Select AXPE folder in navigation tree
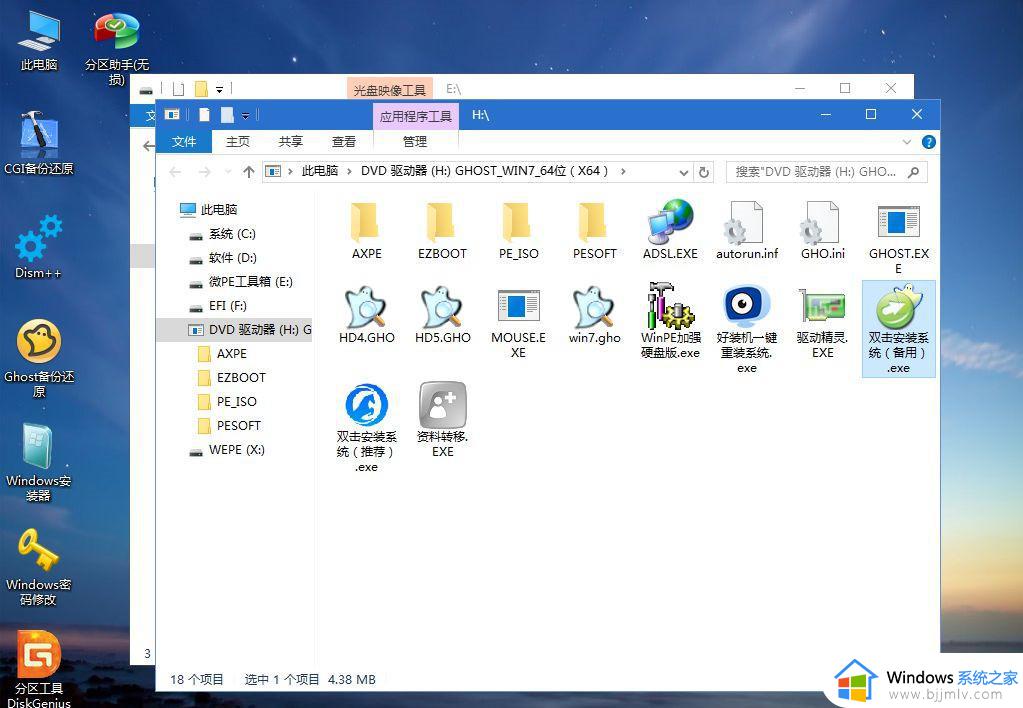The height and width of the screenshot is (708, 1023). tap(222, 354)
